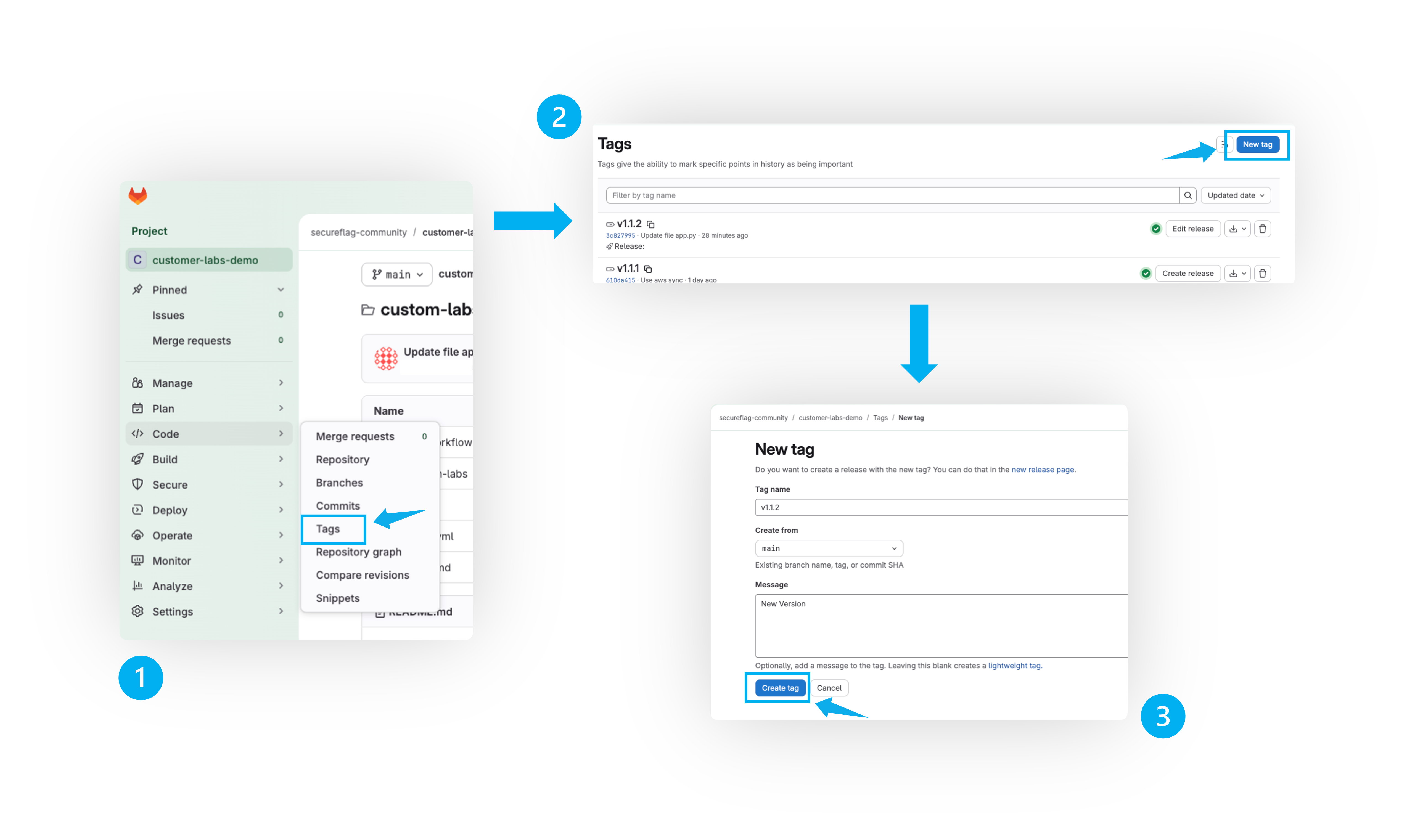Screen dimensions: 1407x840
Task: Collapse the Pinned sidebar section
Action: pos(281,290)
